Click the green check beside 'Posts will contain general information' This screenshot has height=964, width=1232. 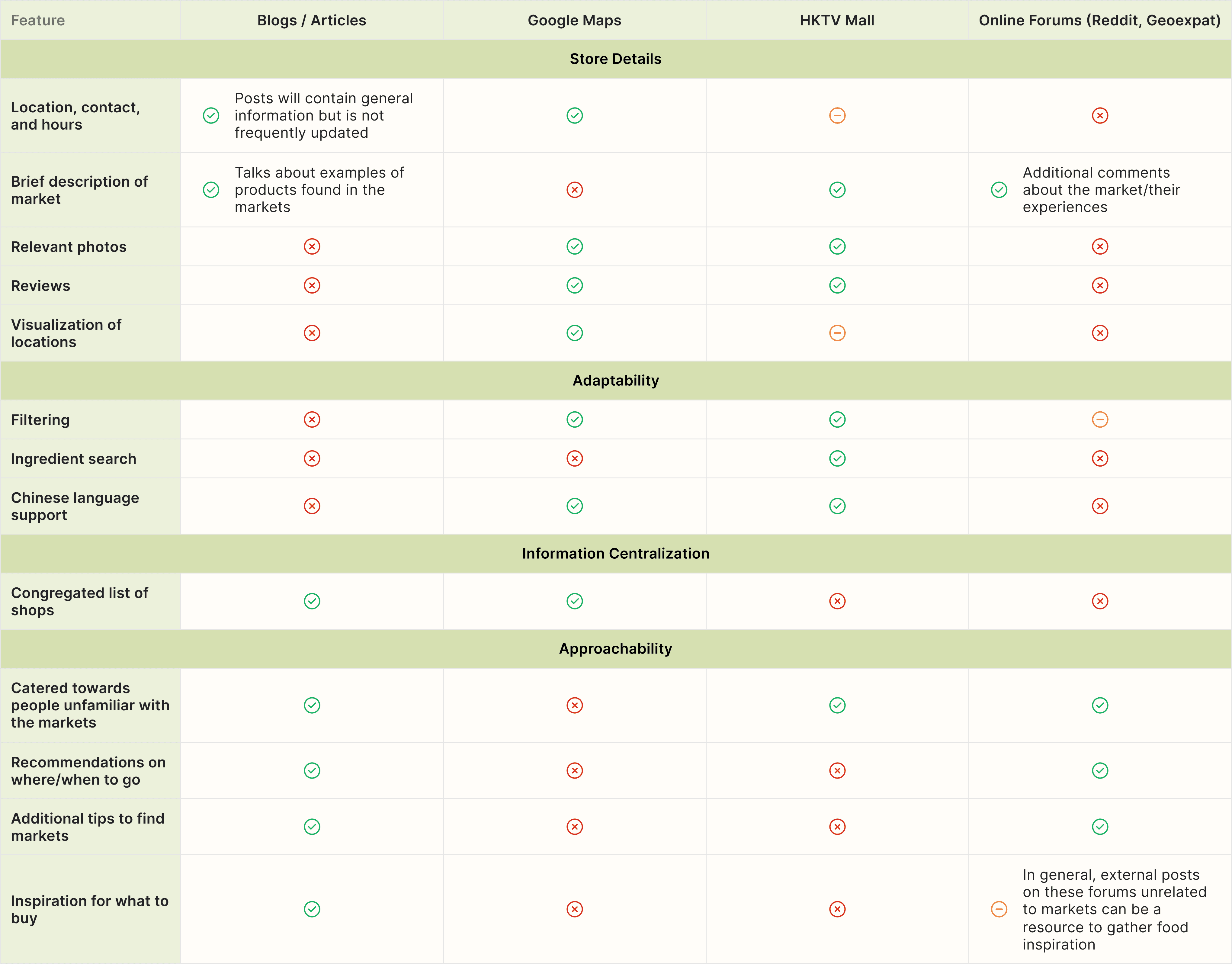coord(211,116)
